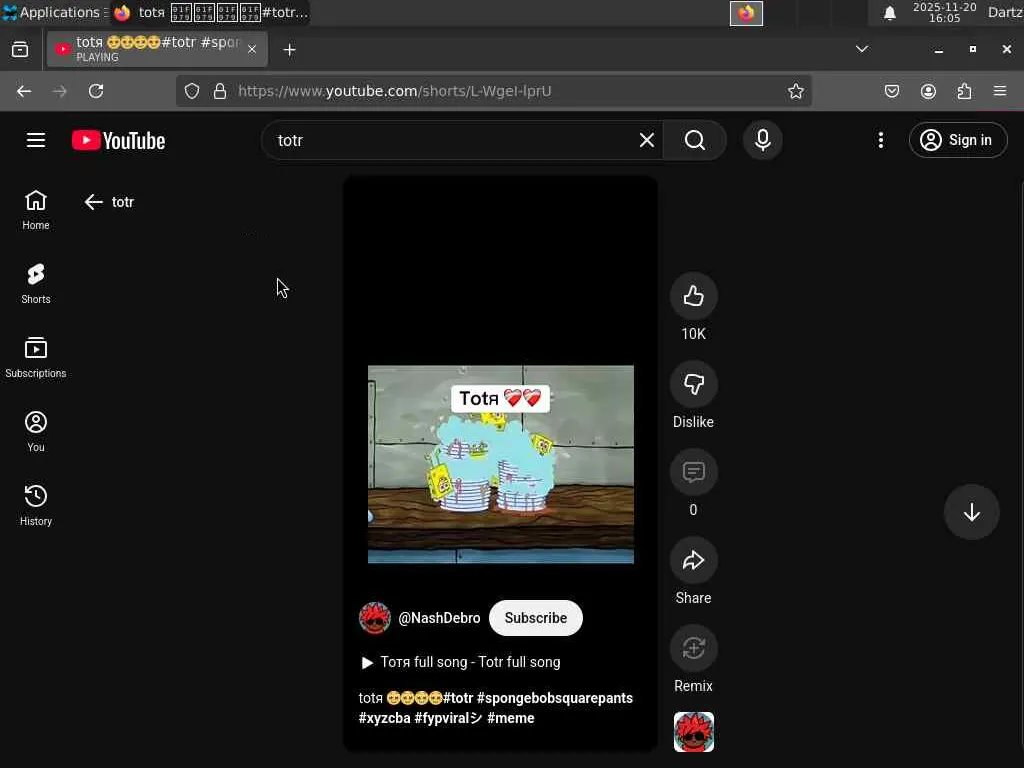
Task: Click the NashDebro channel avatar
Action: (x=375, y=618)
